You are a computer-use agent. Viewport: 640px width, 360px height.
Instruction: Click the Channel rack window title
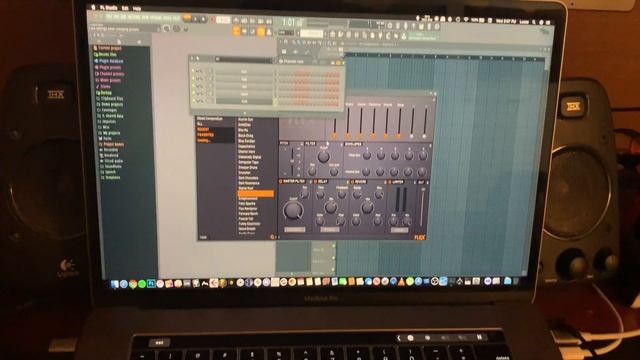[293, 62]
